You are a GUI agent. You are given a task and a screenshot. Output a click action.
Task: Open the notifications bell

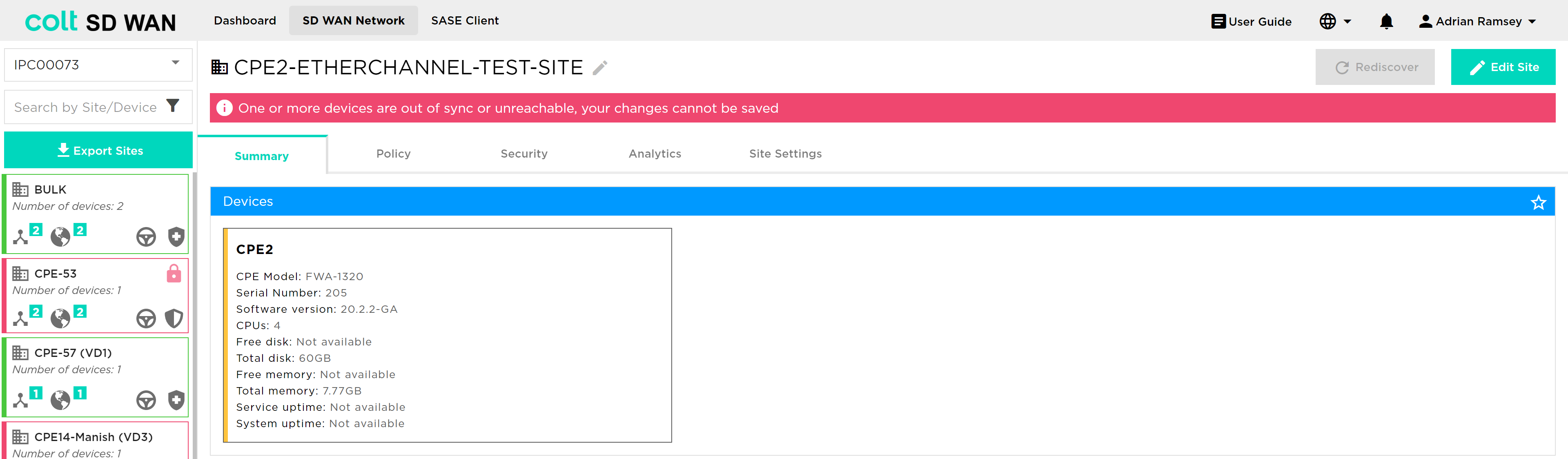(1386, 21)
